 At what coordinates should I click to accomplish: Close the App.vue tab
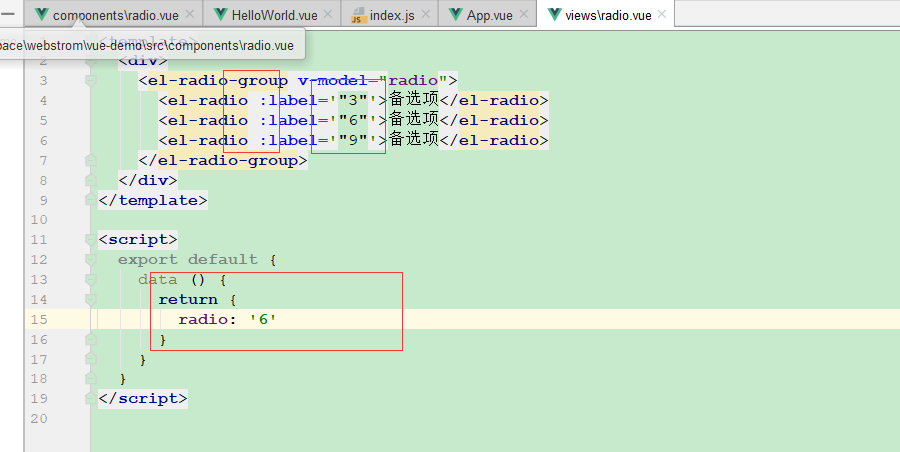pos(523,14)
